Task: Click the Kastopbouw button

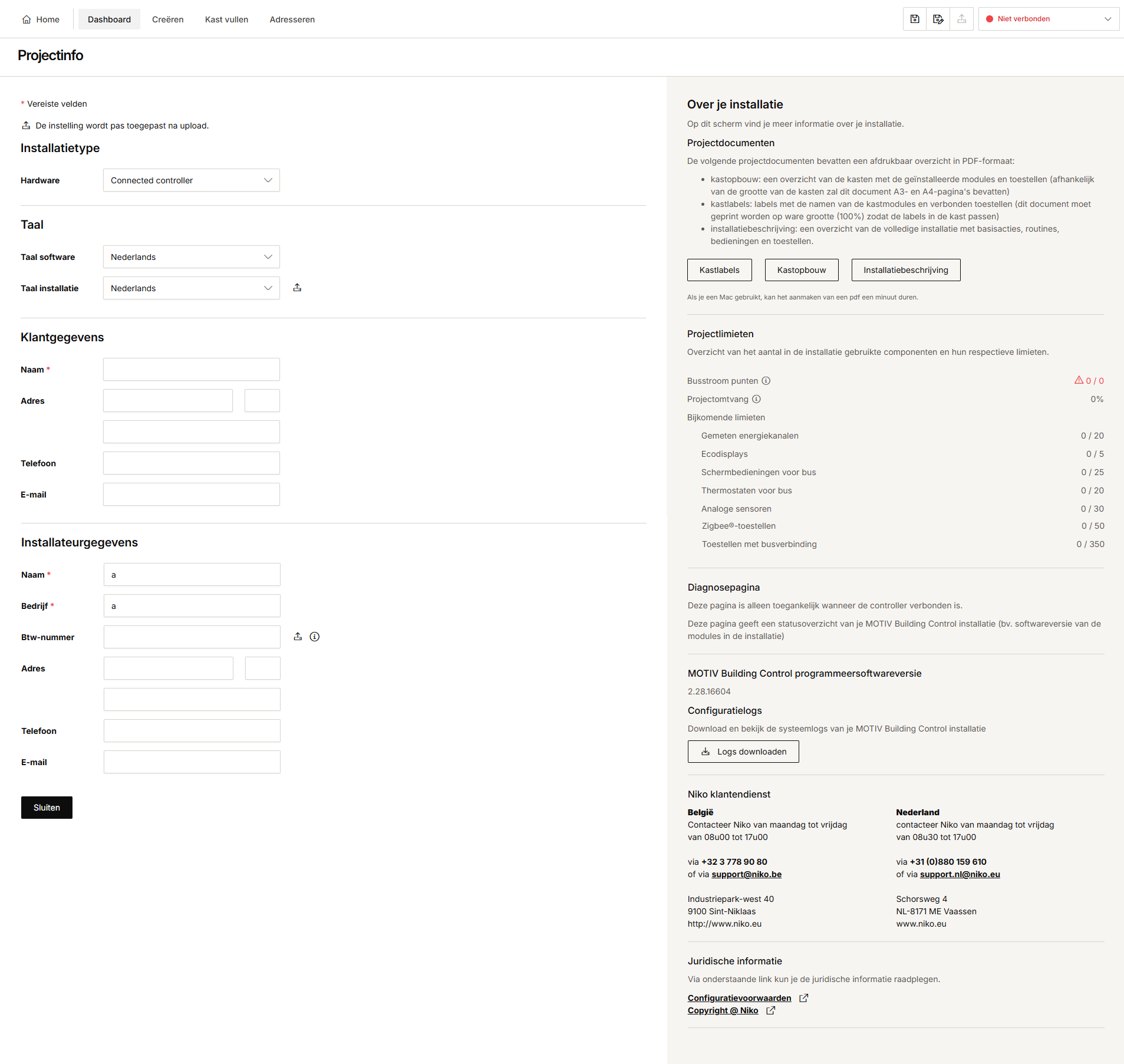Action: (802, 270)
